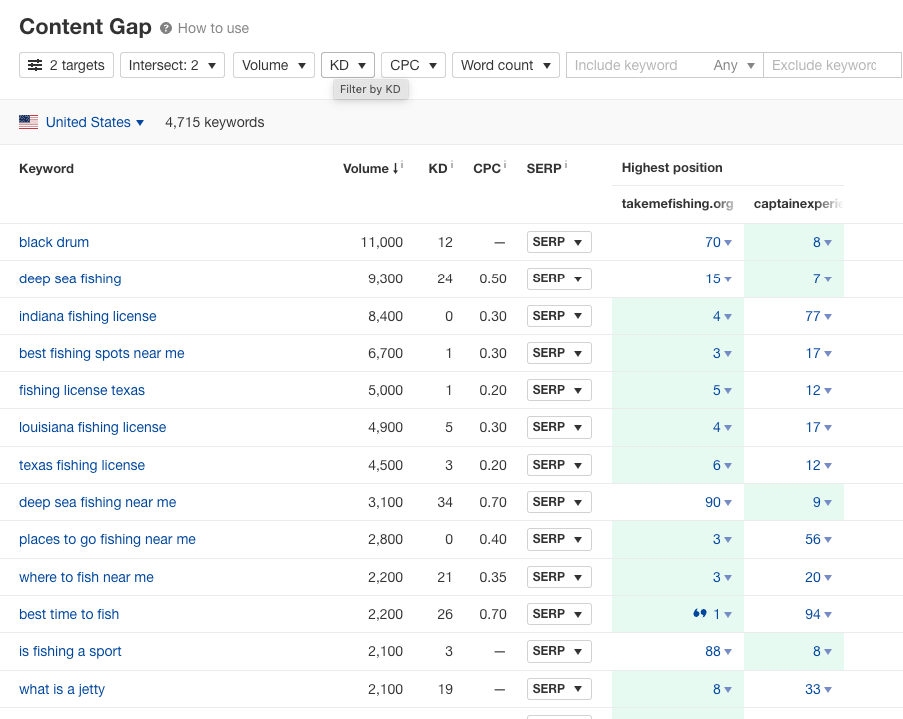The image size is (903, 719).
Task: Open the KD filter dropdown
Action: (x=348, y=65)
